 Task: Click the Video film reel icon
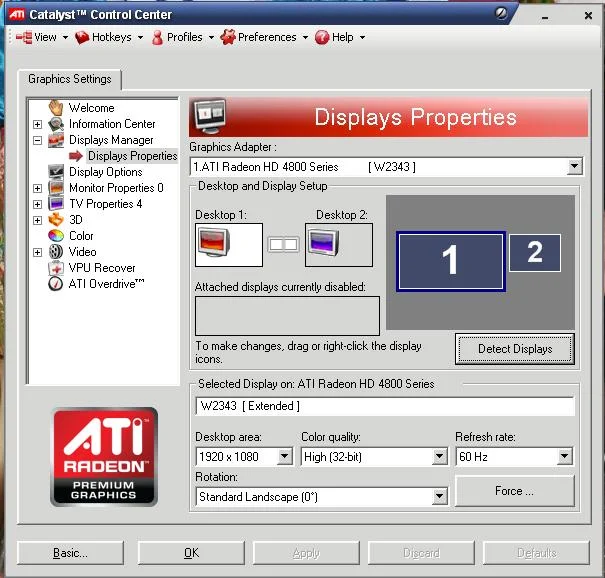tap(56, 252)
